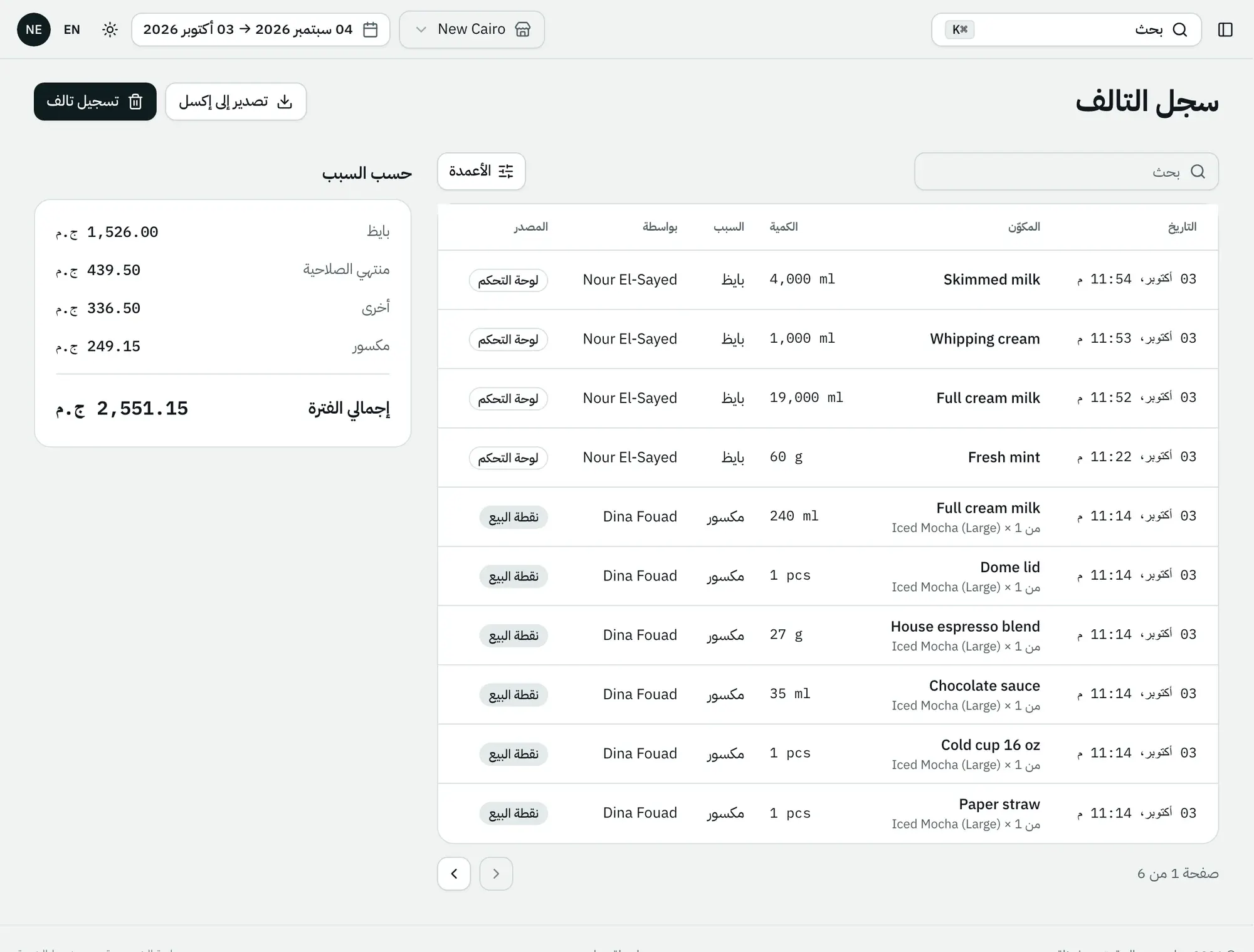Image resolution: width=1254 pixels, height=952 pixels.
Task: Click نقطة البيع badge in Dome lid row
Action: pyautogui.click(x=514, y=577)
